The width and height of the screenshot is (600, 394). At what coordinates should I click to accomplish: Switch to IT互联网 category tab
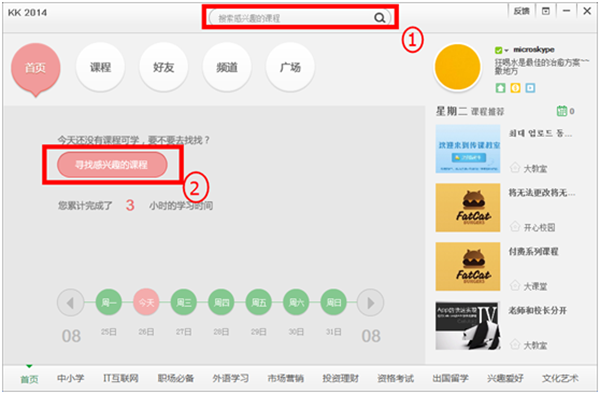point(121,378)
